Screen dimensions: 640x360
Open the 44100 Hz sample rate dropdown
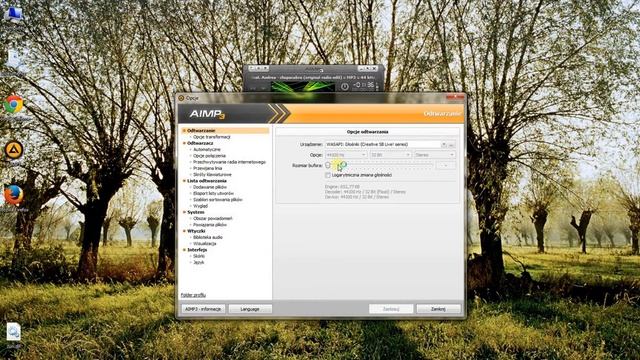[x=346, y=155]
